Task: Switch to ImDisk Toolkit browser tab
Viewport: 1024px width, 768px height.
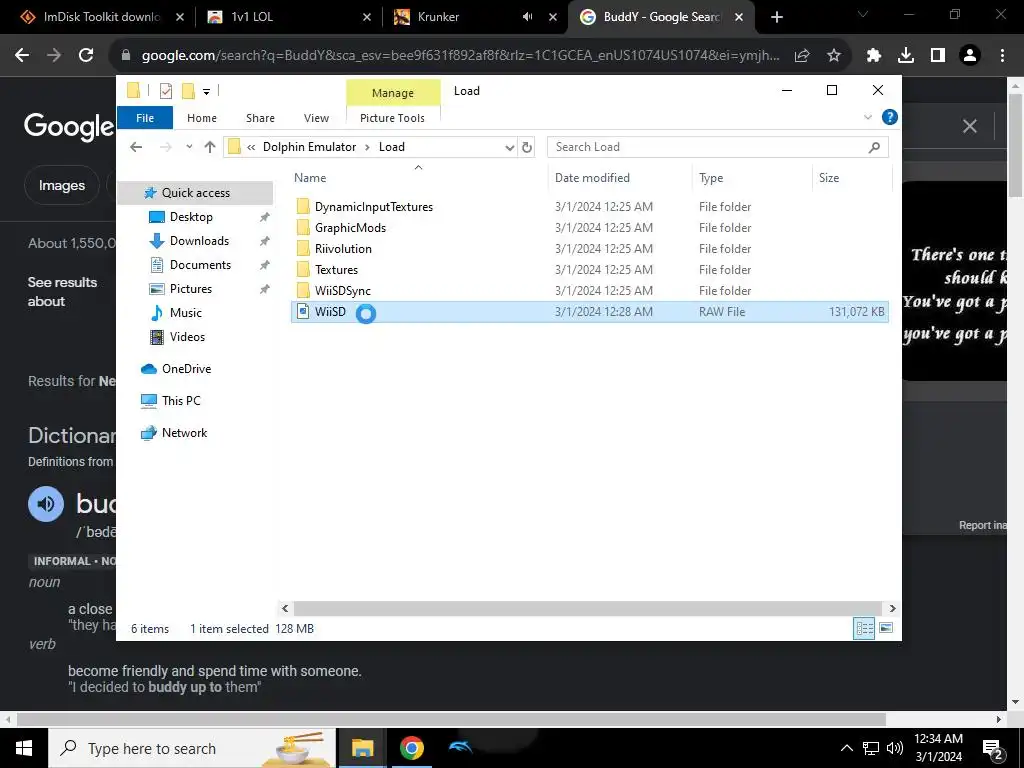Action: (x=101, y=17)
